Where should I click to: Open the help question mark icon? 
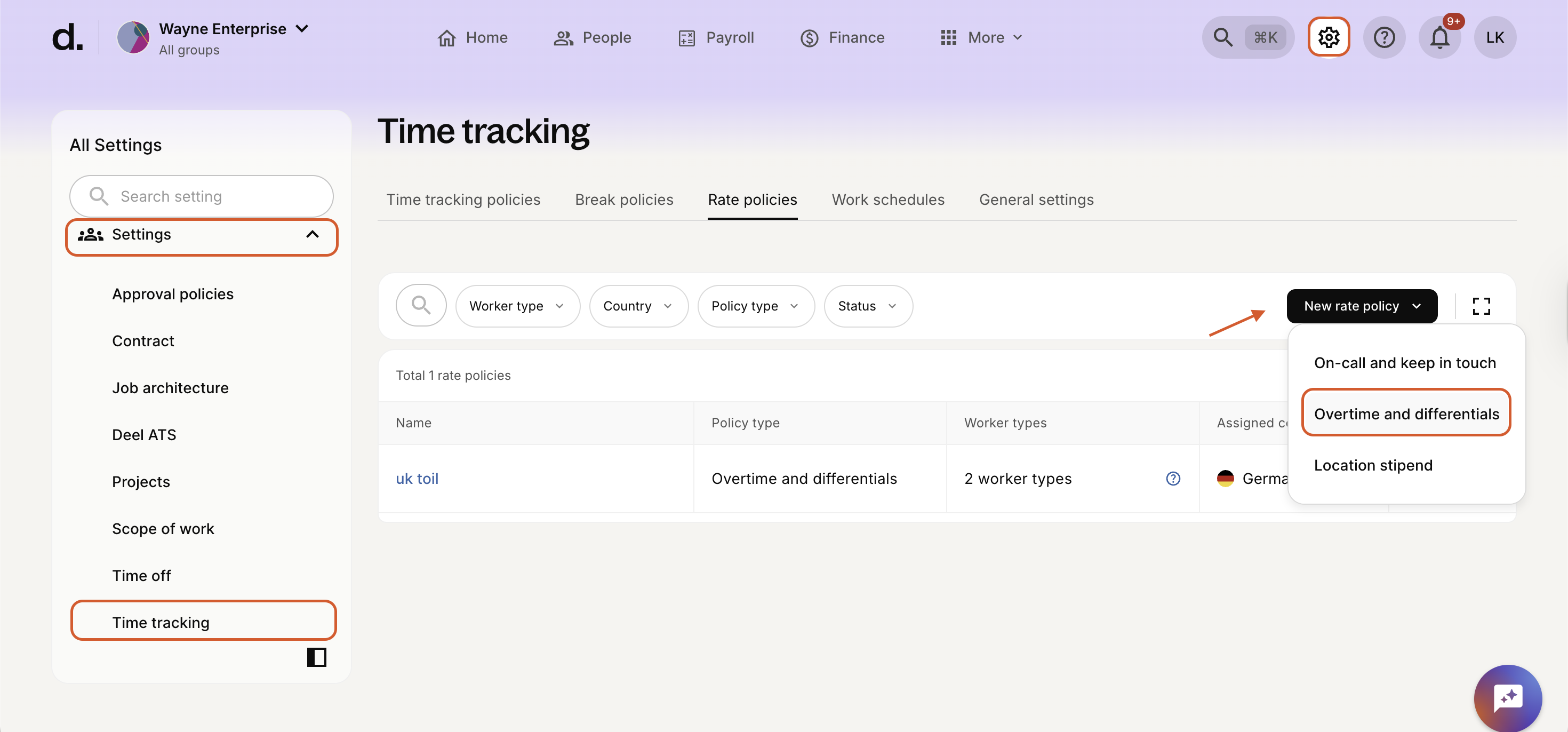1384,37
